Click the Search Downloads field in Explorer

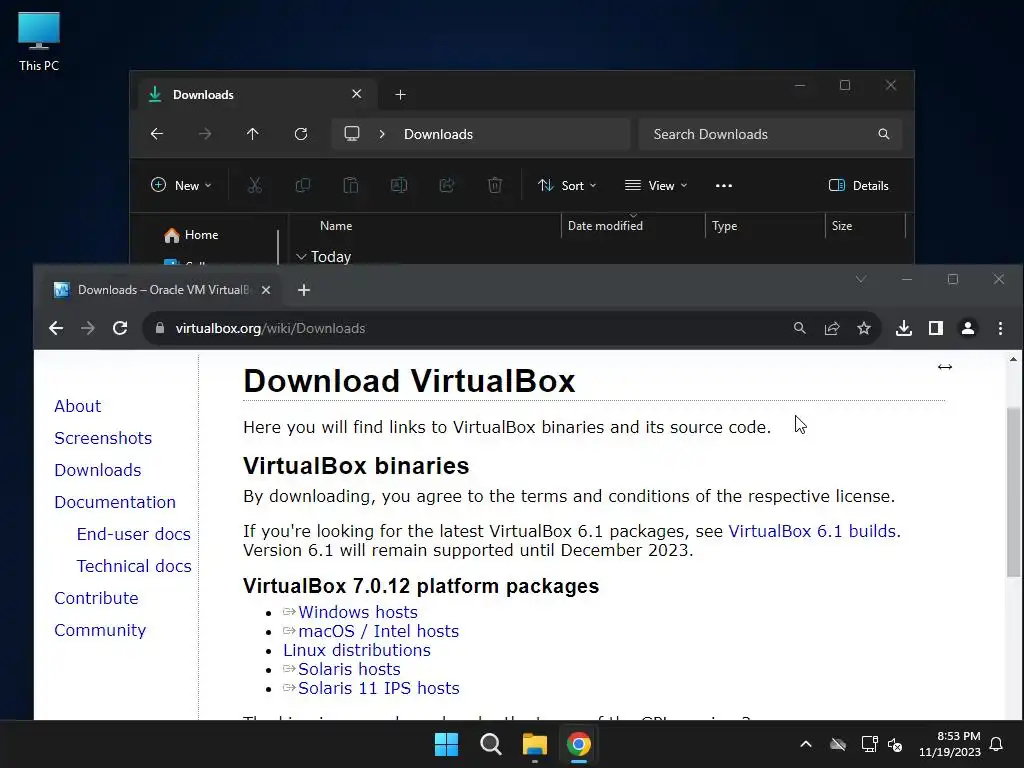pyautogui.click(x=770, y=134)
